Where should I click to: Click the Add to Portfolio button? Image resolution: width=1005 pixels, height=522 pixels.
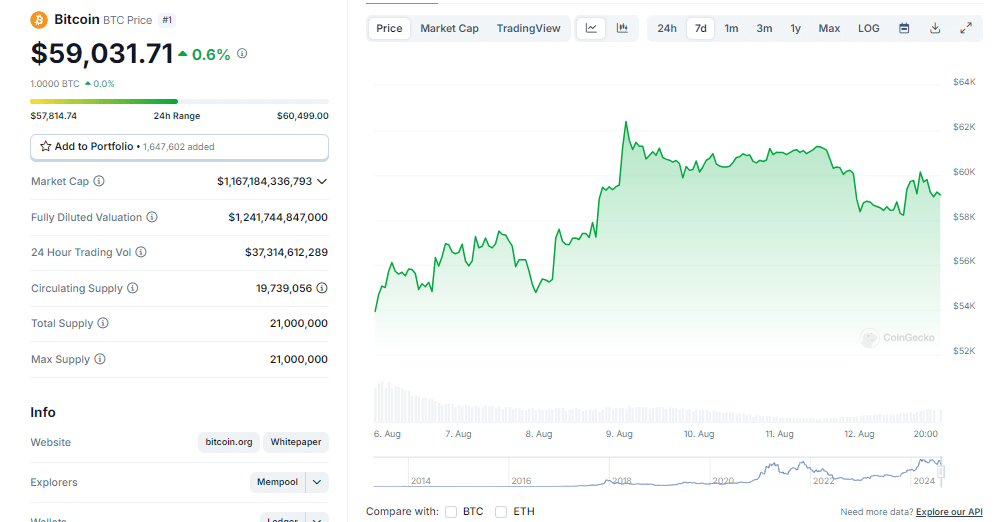(179, 147)
